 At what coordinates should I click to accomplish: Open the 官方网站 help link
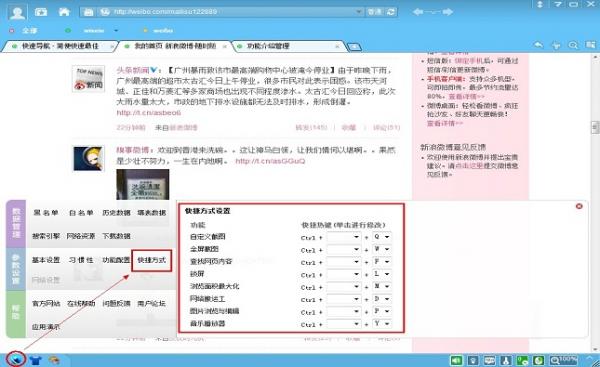point(46,303)
